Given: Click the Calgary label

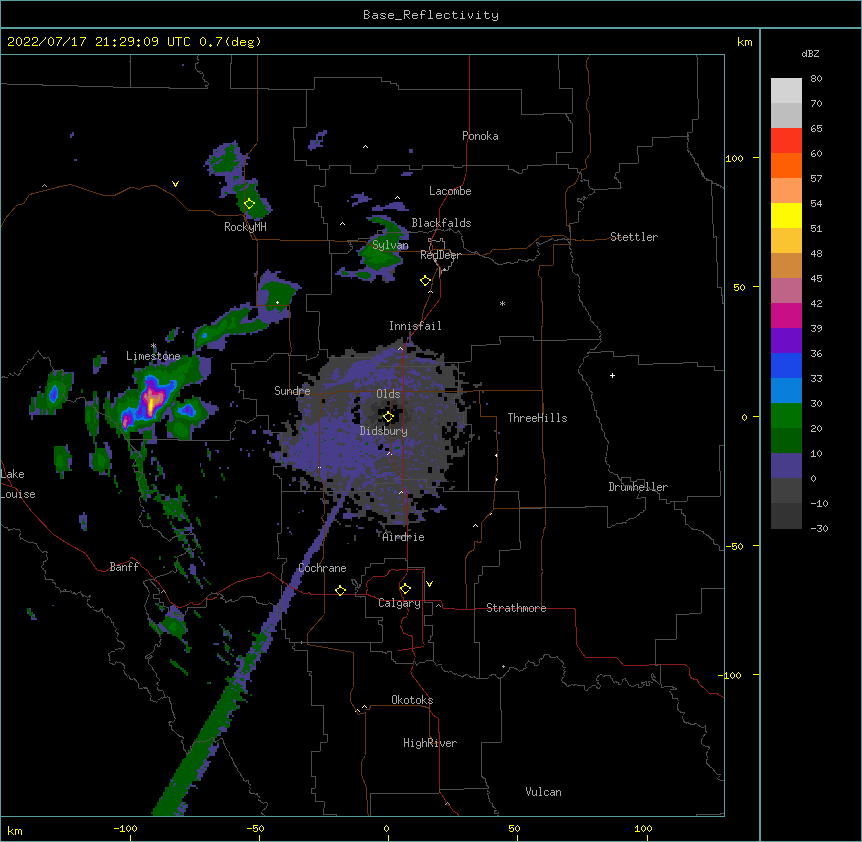Looking at the screenshot, I should click(399, 603).
